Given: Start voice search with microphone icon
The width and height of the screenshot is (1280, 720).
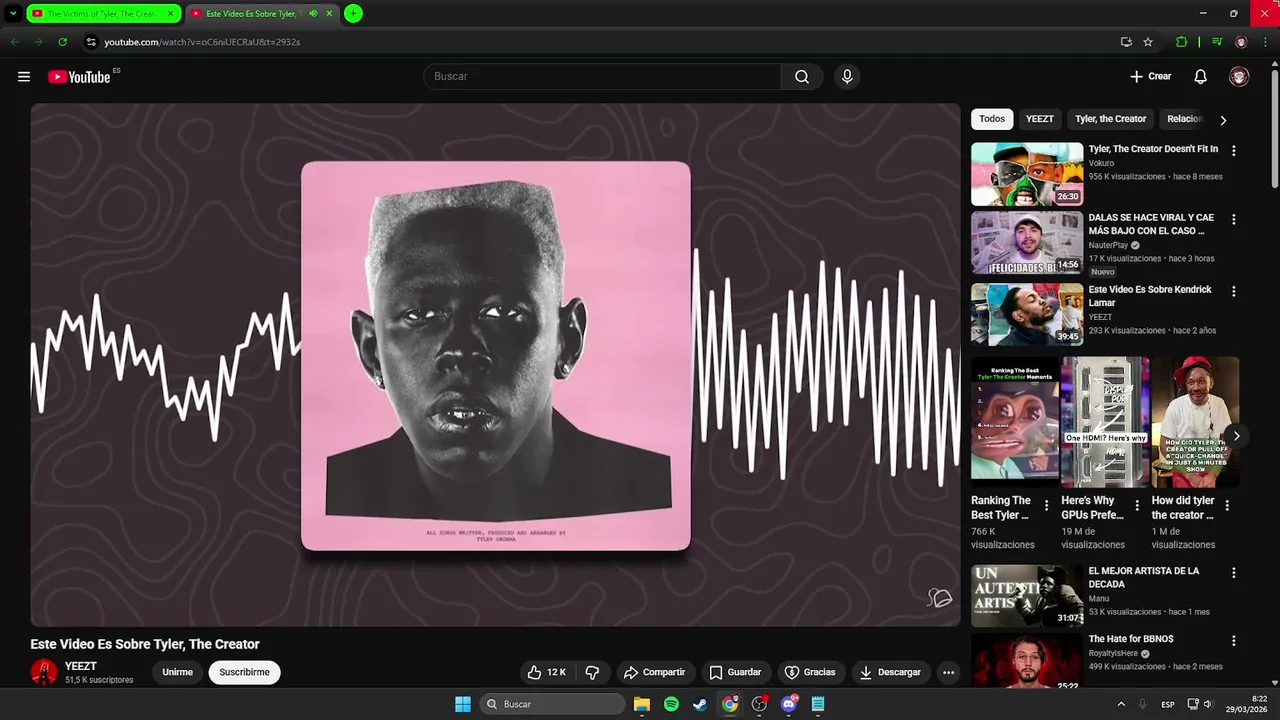Looking at the screenshot, I should click(847, 77).
